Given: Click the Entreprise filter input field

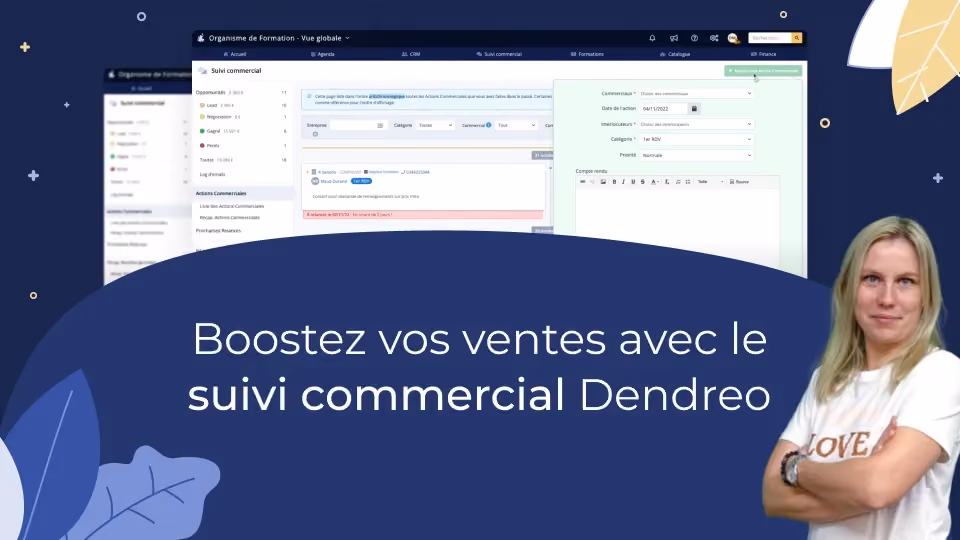Looking at the screenshot, I should tap(358, 126).
